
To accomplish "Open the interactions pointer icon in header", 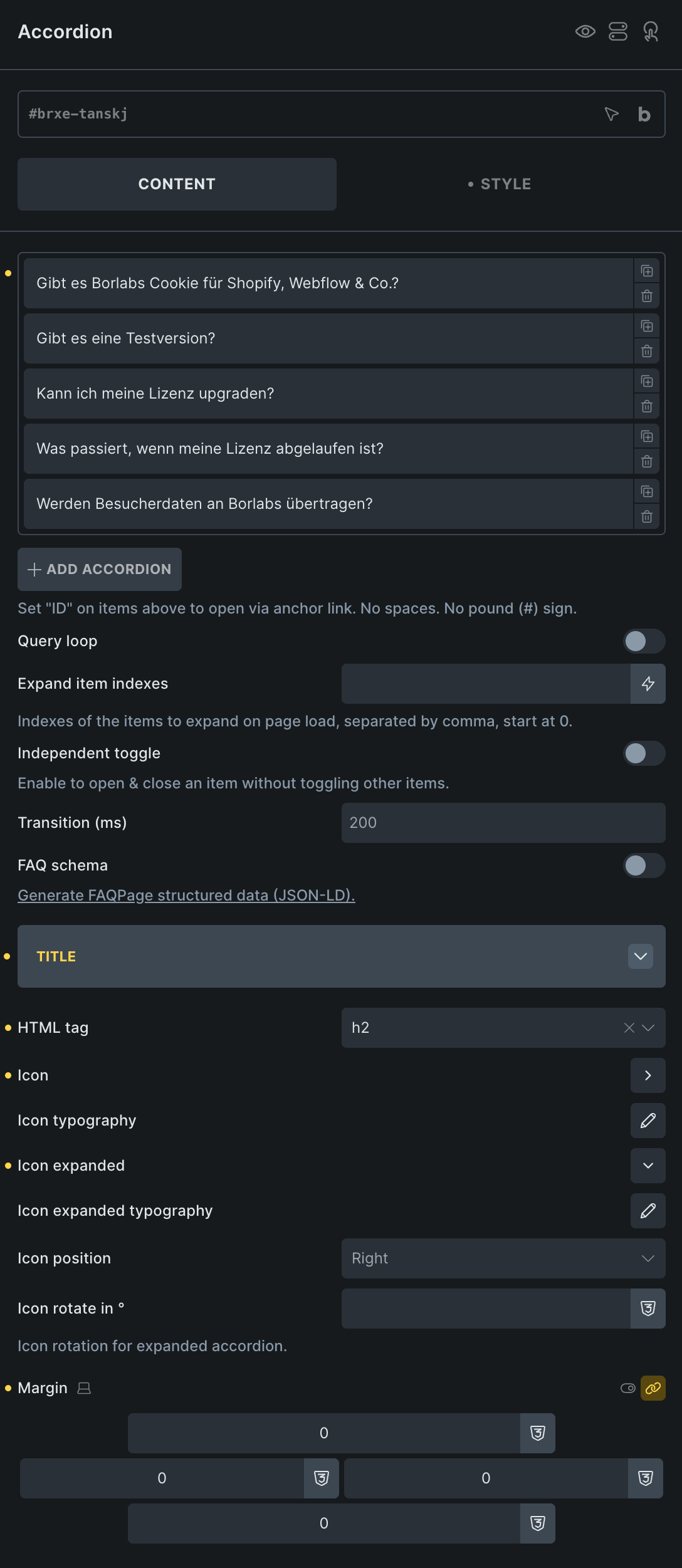I will (x=651, y=31).
